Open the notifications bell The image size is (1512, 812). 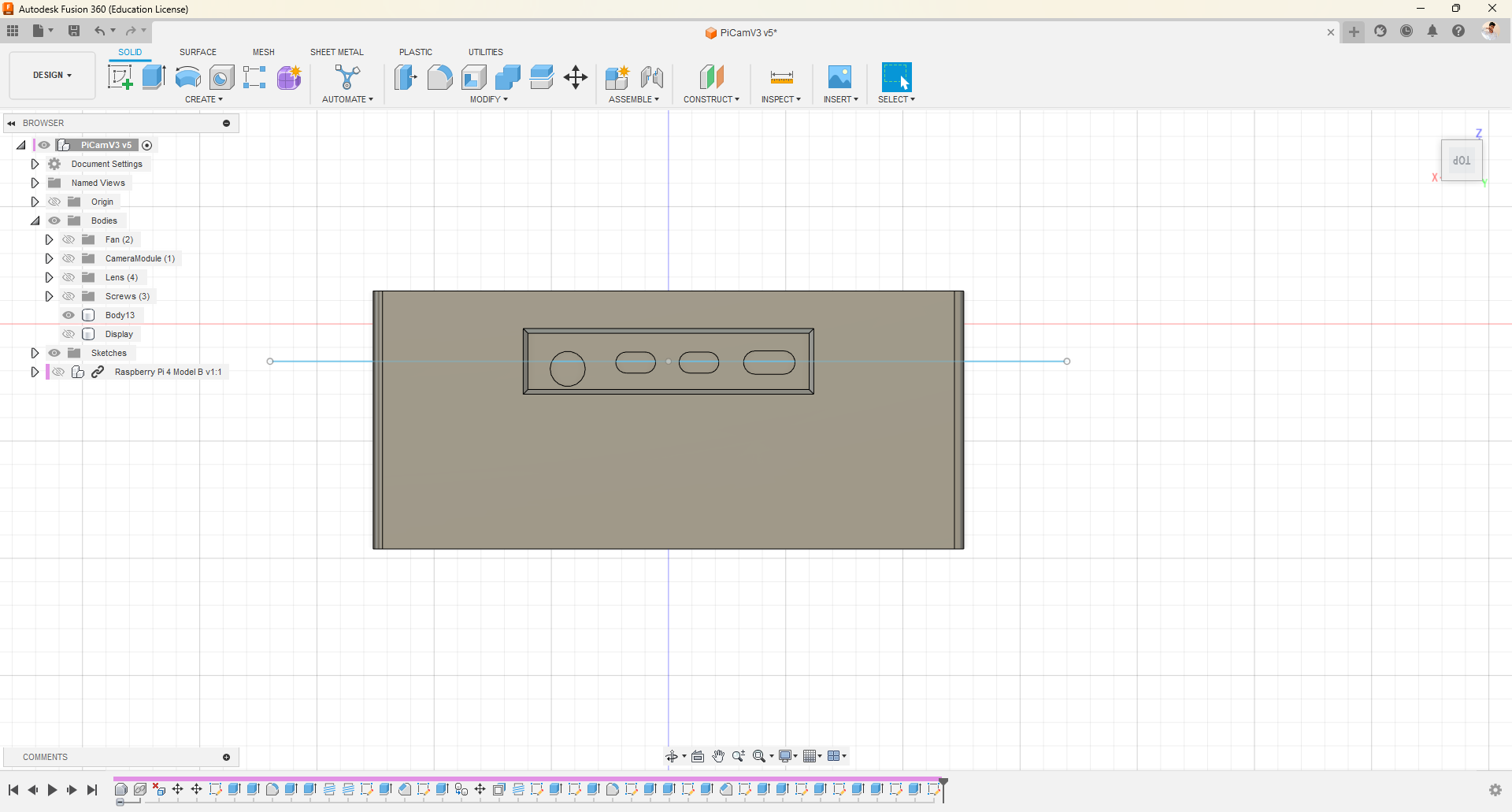tap(1432, 32)
